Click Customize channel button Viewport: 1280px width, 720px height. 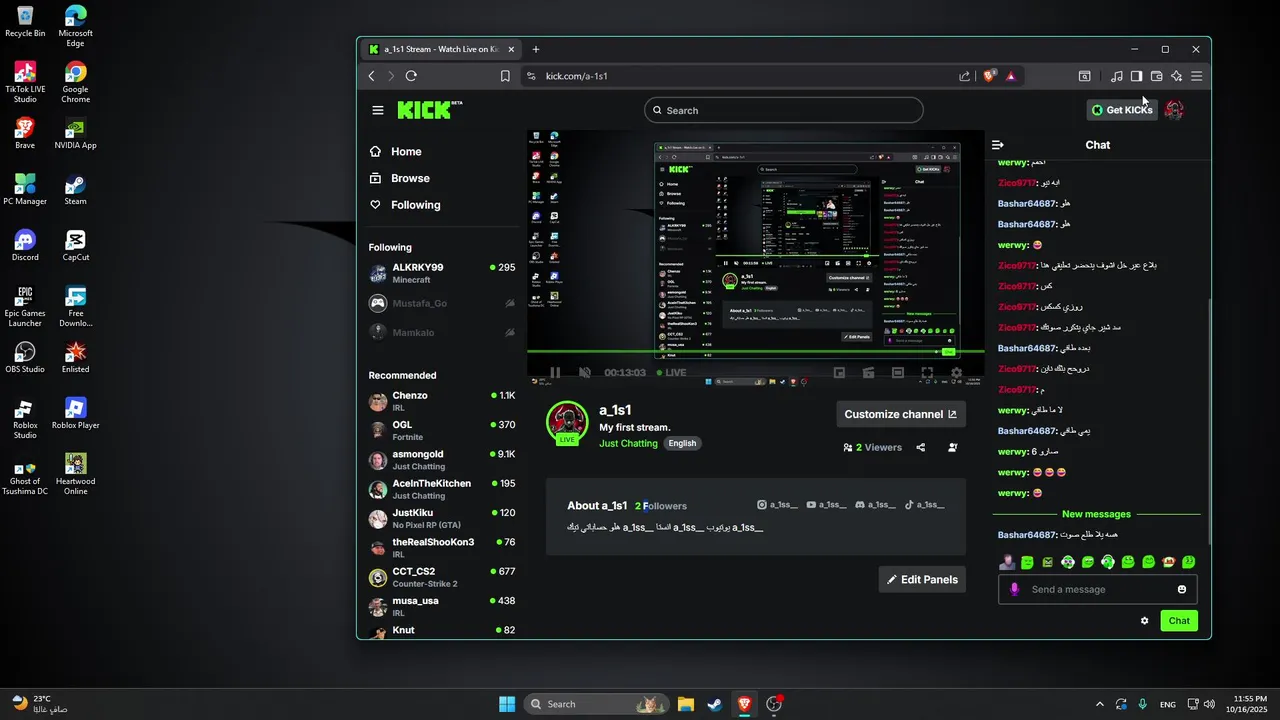[900, 414]
